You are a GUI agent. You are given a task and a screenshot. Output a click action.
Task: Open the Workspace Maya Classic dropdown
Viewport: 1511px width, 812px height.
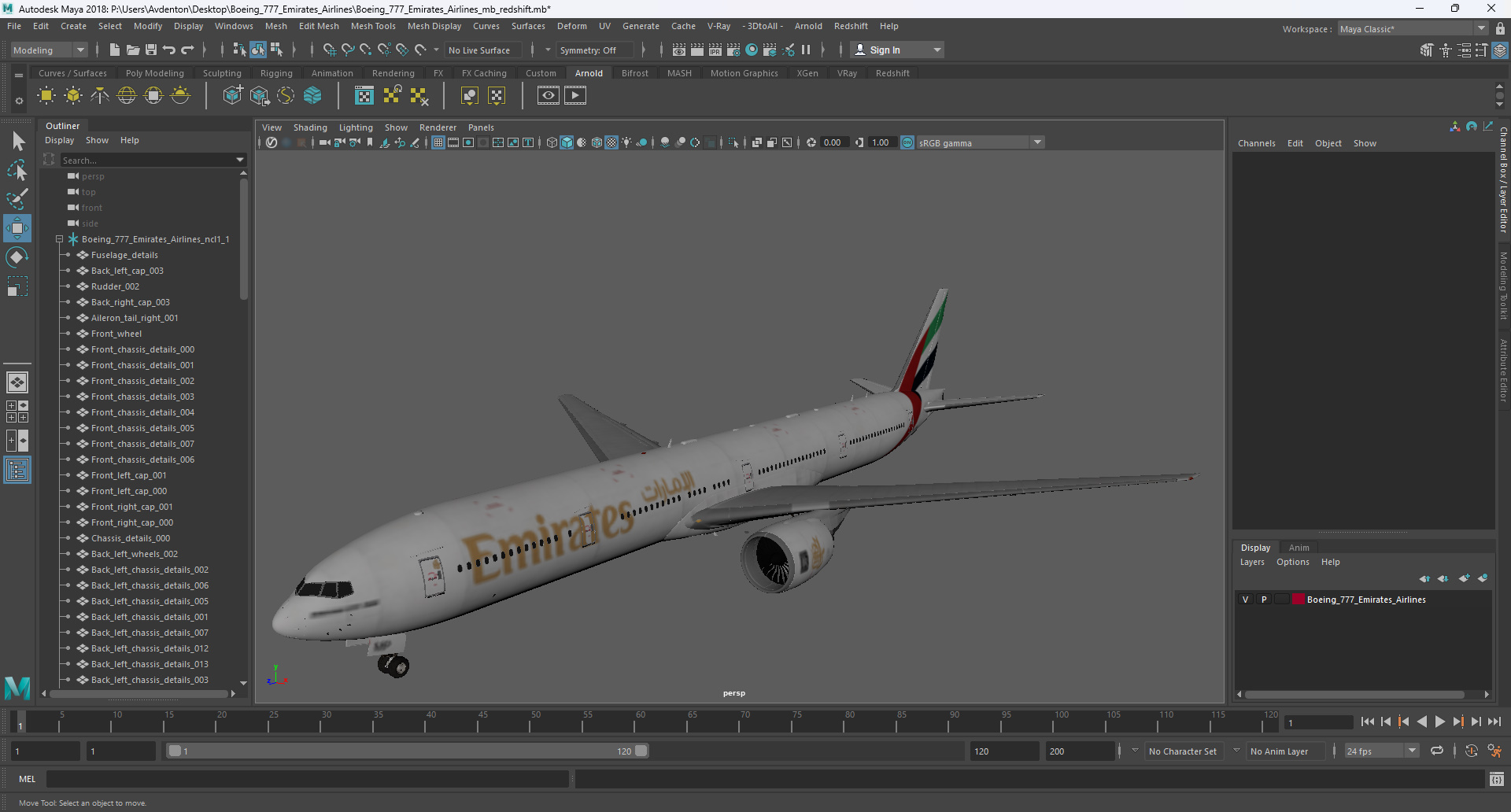point(1413,29)
